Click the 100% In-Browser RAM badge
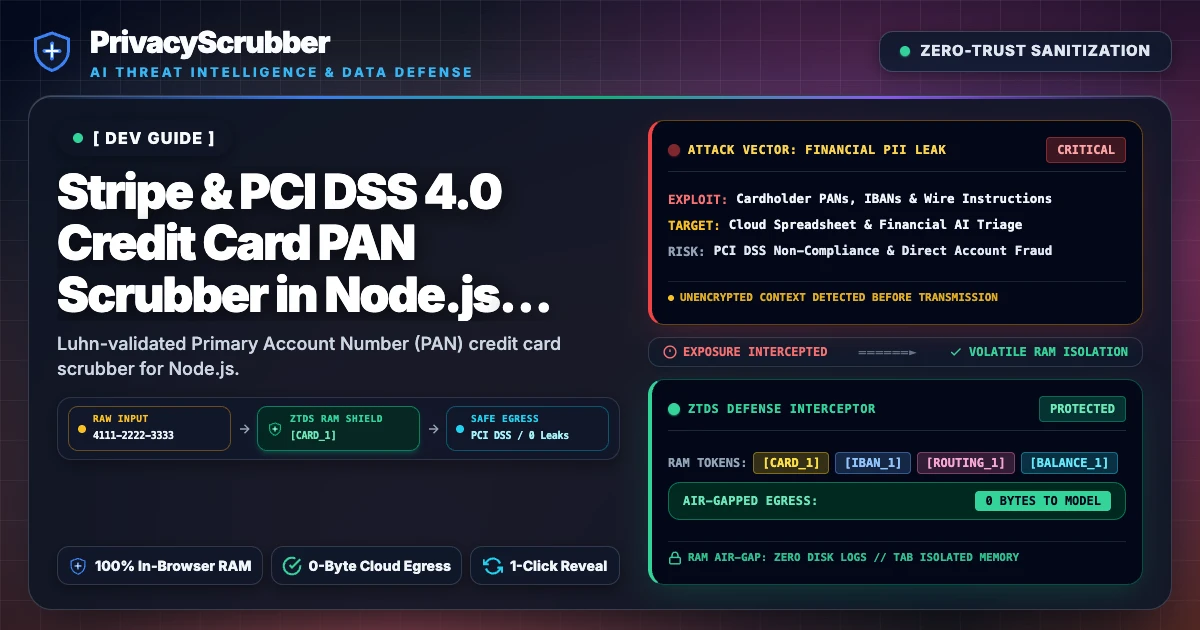Image resolution: width=1200 pixels, height=630 pixels. [160, 566]
